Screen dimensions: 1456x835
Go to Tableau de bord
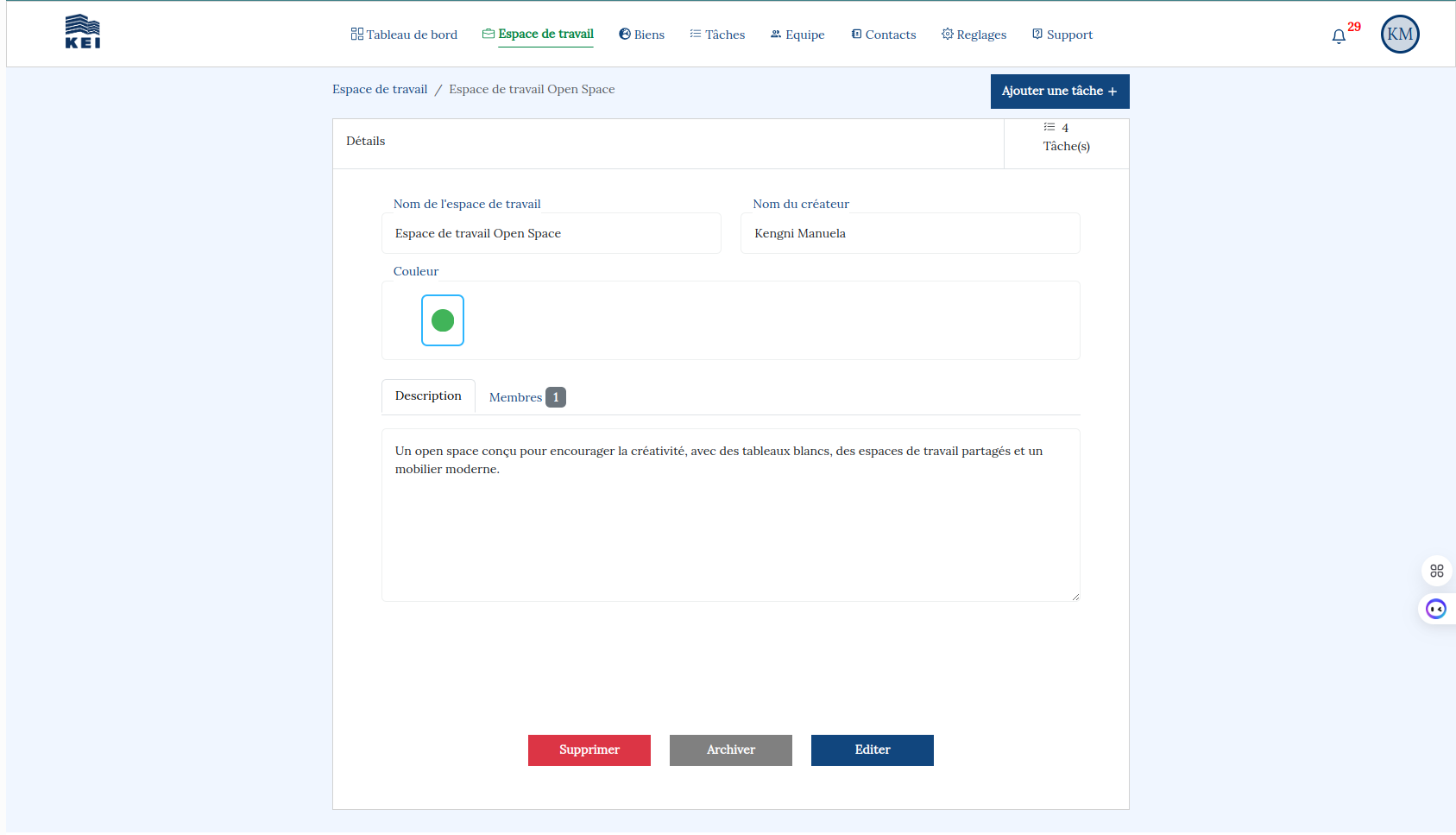coord(404,35)
